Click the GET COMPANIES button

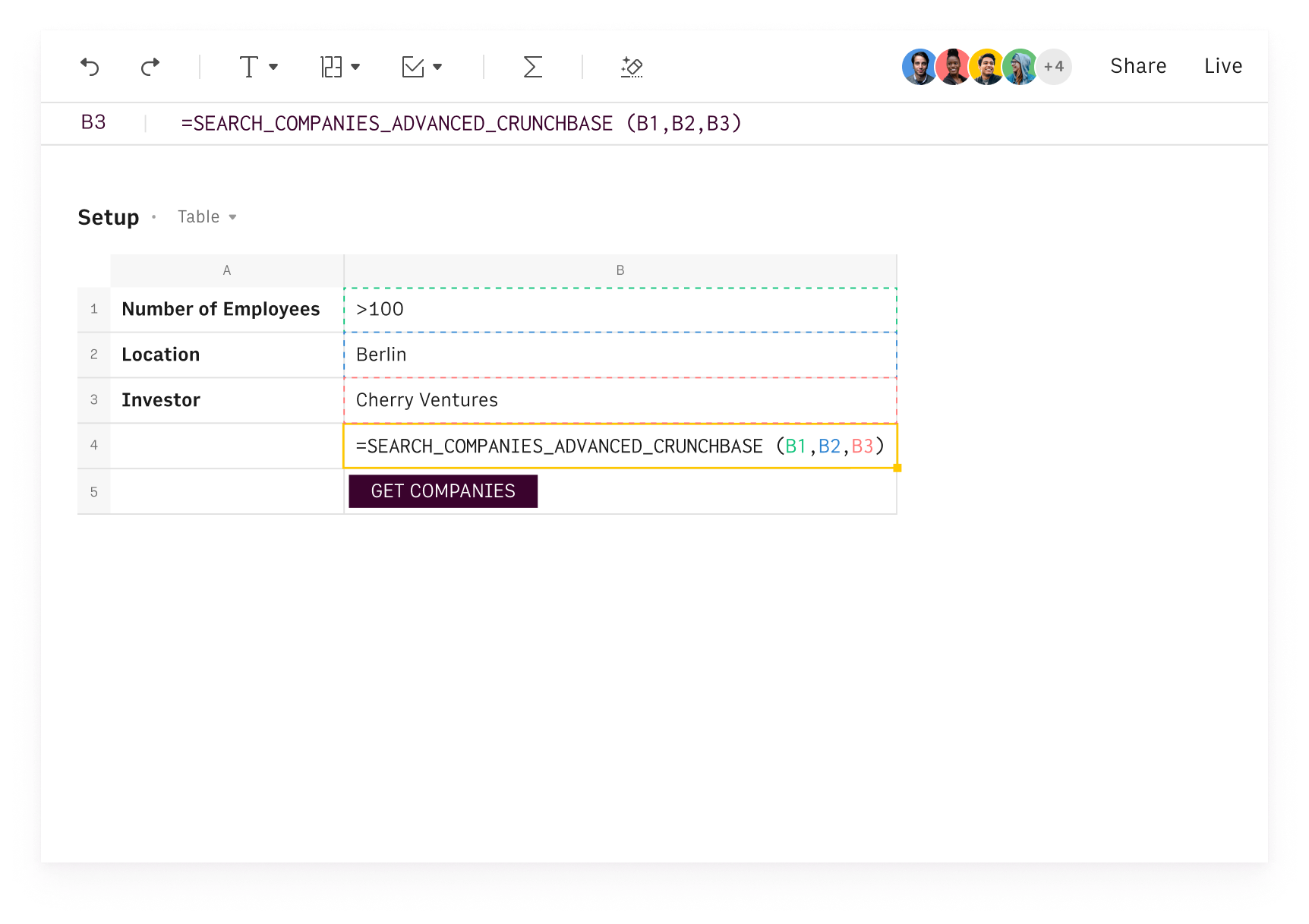click(x=443, y=491)
